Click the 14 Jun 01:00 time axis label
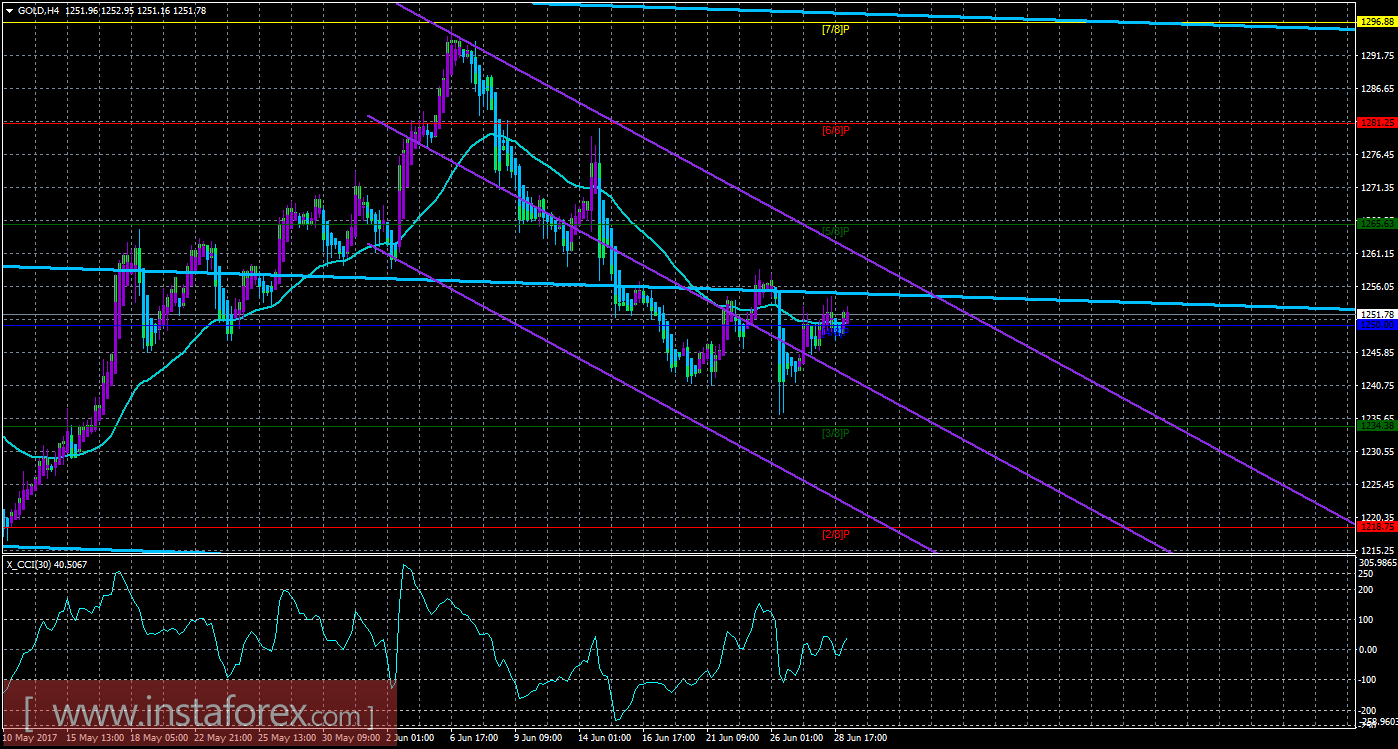 (603, 739)
